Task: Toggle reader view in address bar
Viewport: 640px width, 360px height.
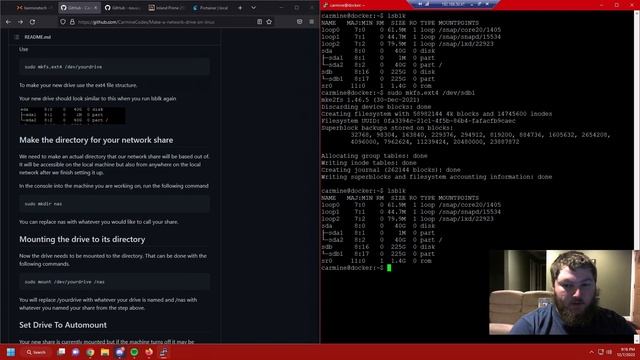Action: [260, 22]
